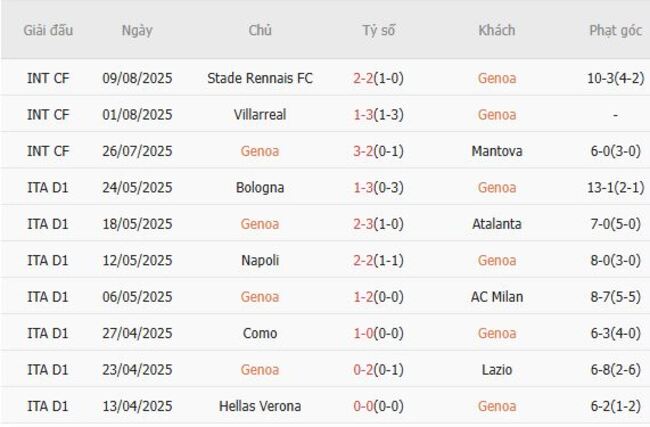Click Stade Rennais FC team name
The image size is (650, 427).
pyautogui.click(x=260, y=78)
